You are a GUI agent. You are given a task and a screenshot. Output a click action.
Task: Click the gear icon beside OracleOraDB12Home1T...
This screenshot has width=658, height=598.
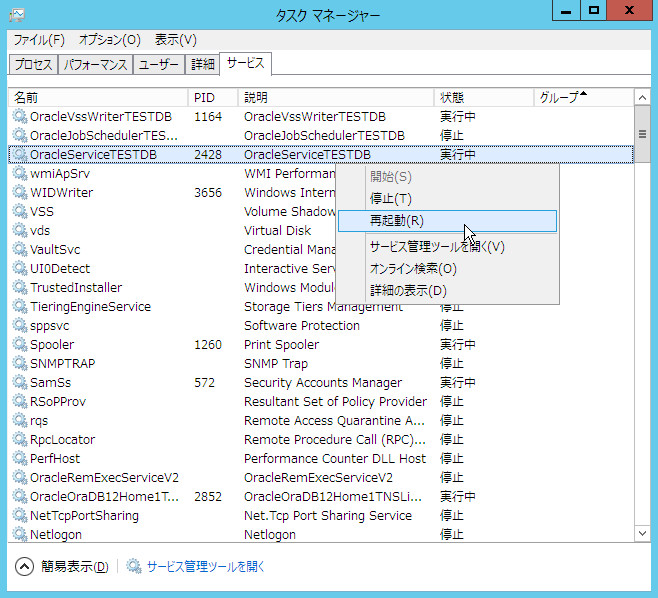pos(20,496)
